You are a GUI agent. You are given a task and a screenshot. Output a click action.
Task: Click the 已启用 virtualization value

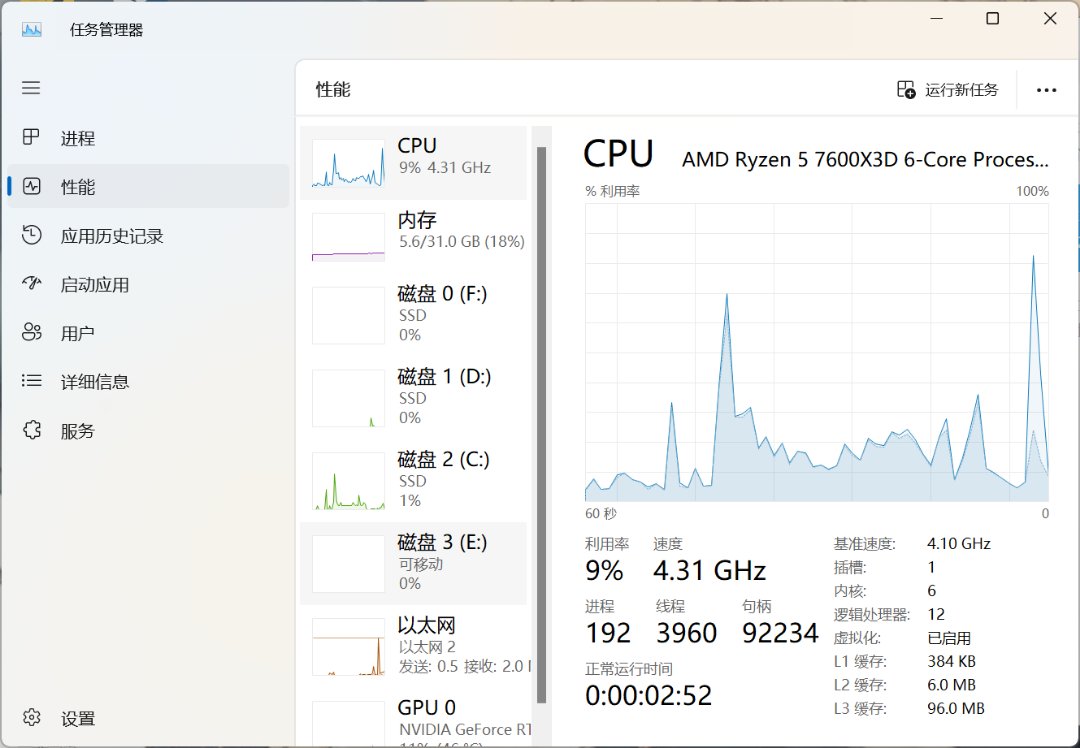[949, 638]
